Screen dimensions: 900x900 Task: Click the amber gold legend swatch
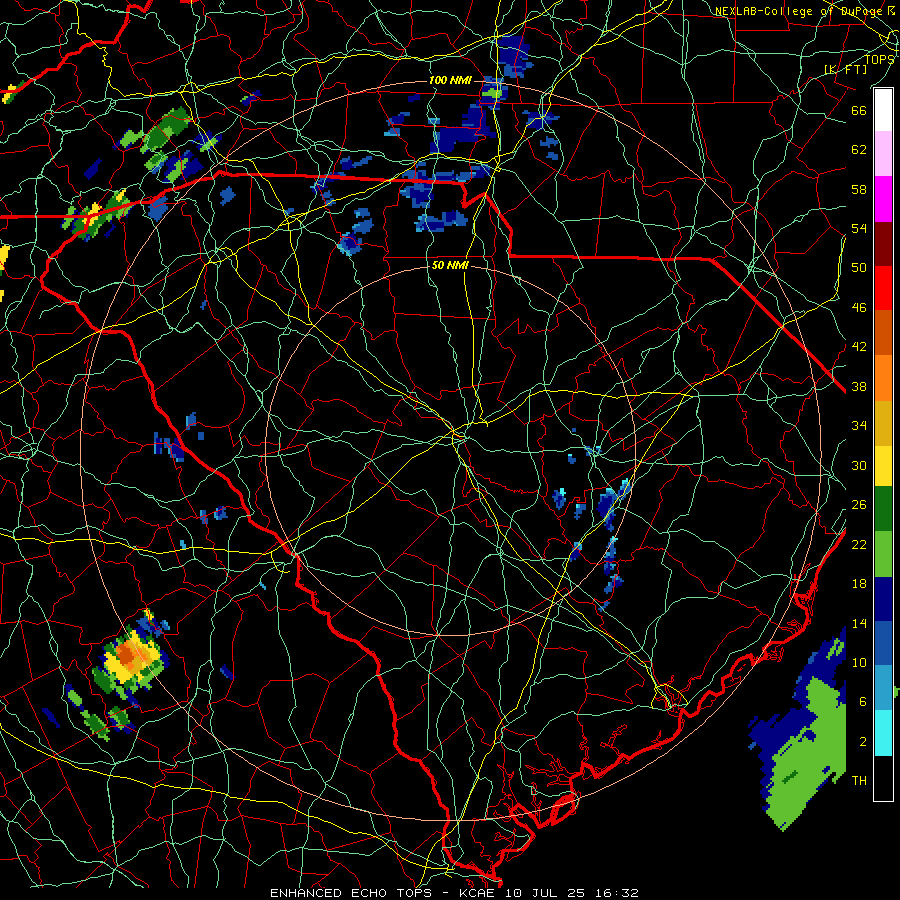pyautogui.click(x=883, y=422)
